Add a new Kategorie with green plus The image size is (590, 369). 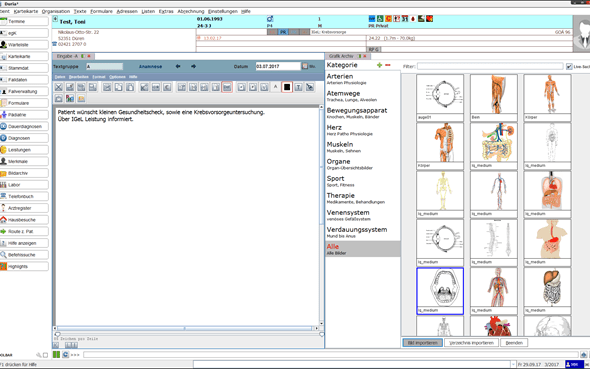[x=379, y=65]
